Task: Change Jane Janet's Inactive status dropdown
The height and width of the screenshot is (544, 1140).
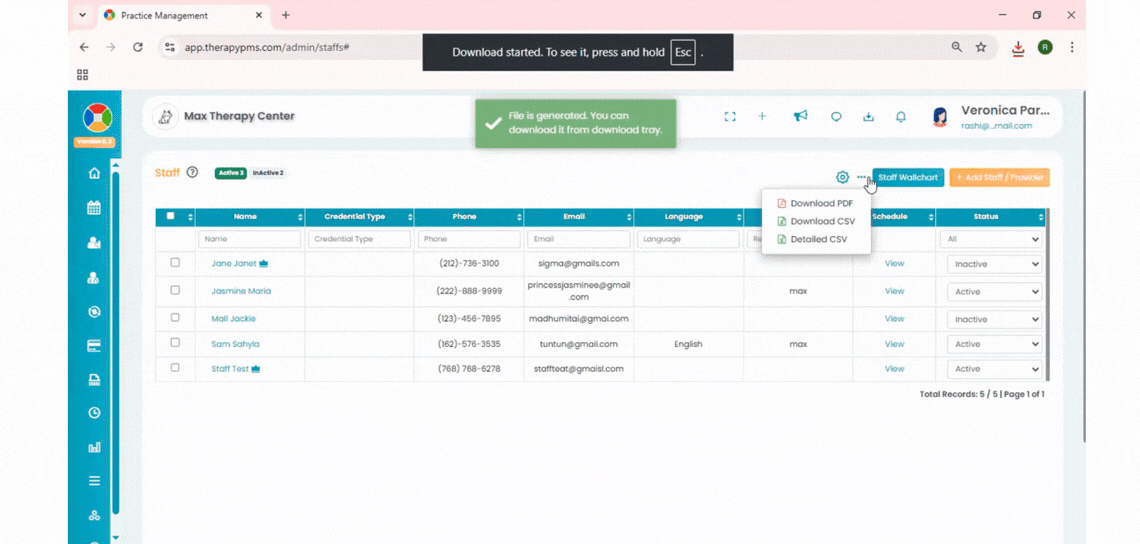Action: tap(994, 265)
